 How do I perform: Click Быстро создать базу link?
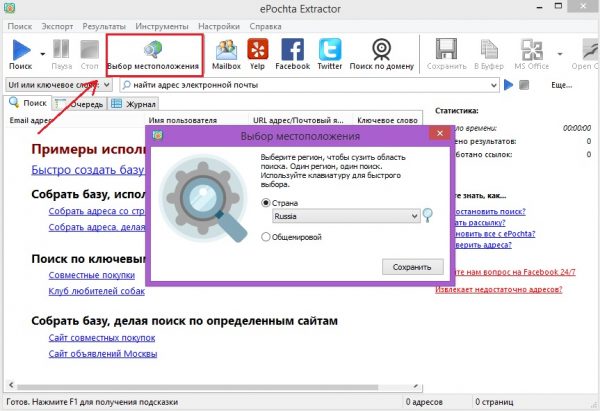88,170
